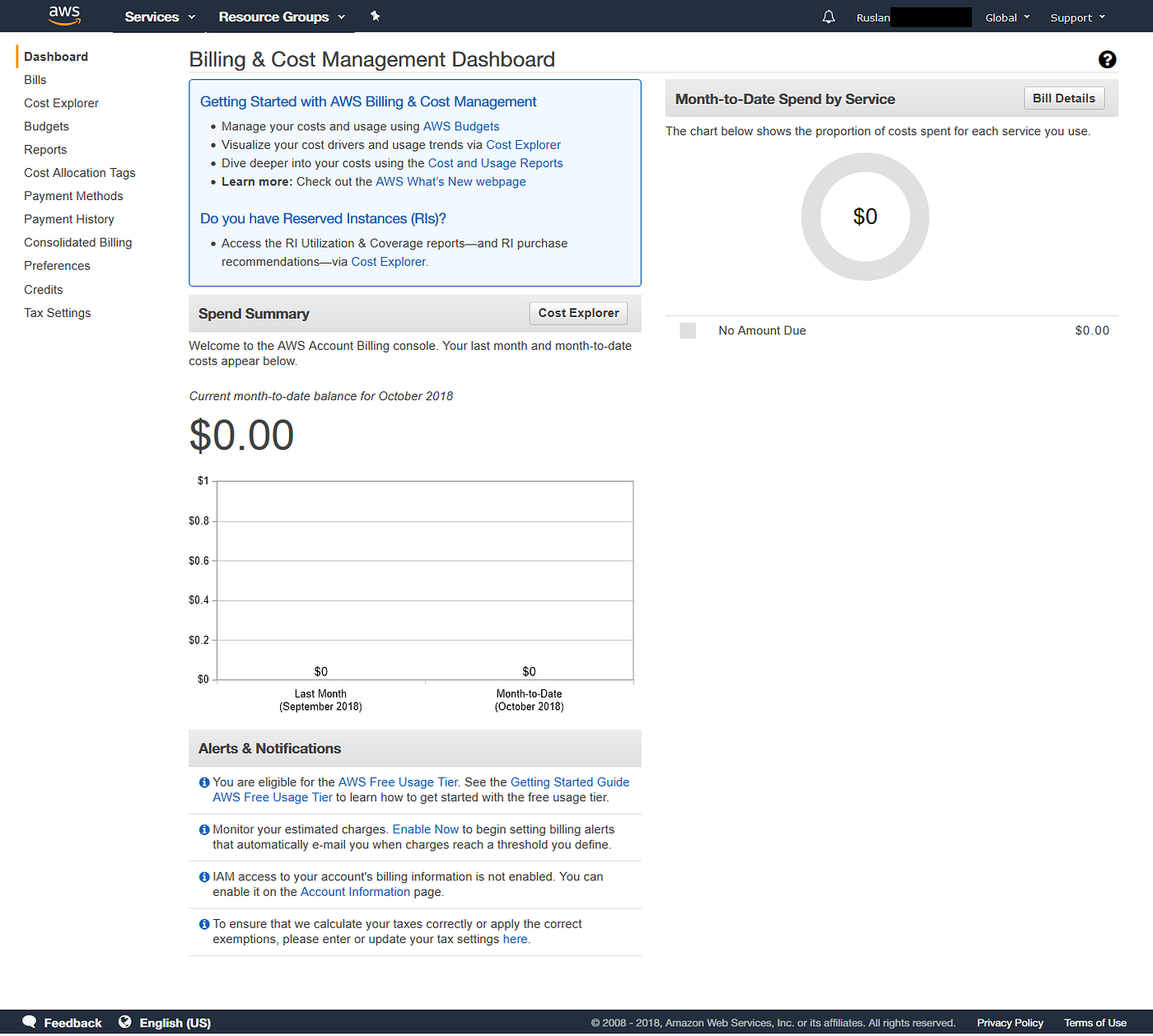The image size is (1153, 1036).
Task: Open Payment Methods in the sidebar
Action: pos(73,196)
